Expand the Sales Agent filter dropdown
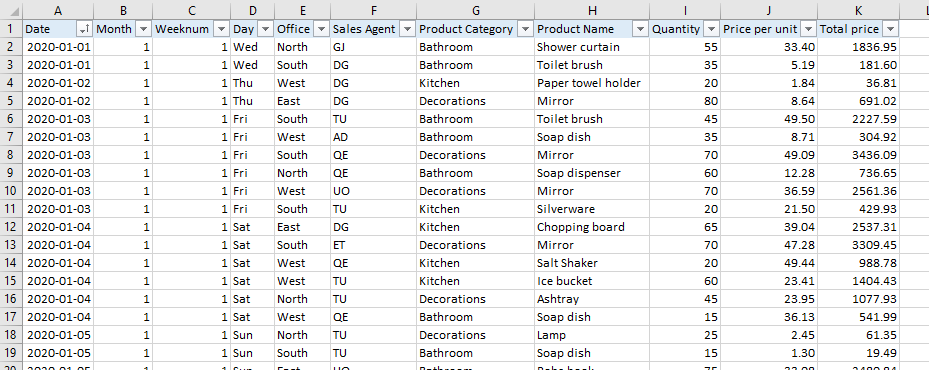Screen dimensions: 929x370 click(407, 29)
